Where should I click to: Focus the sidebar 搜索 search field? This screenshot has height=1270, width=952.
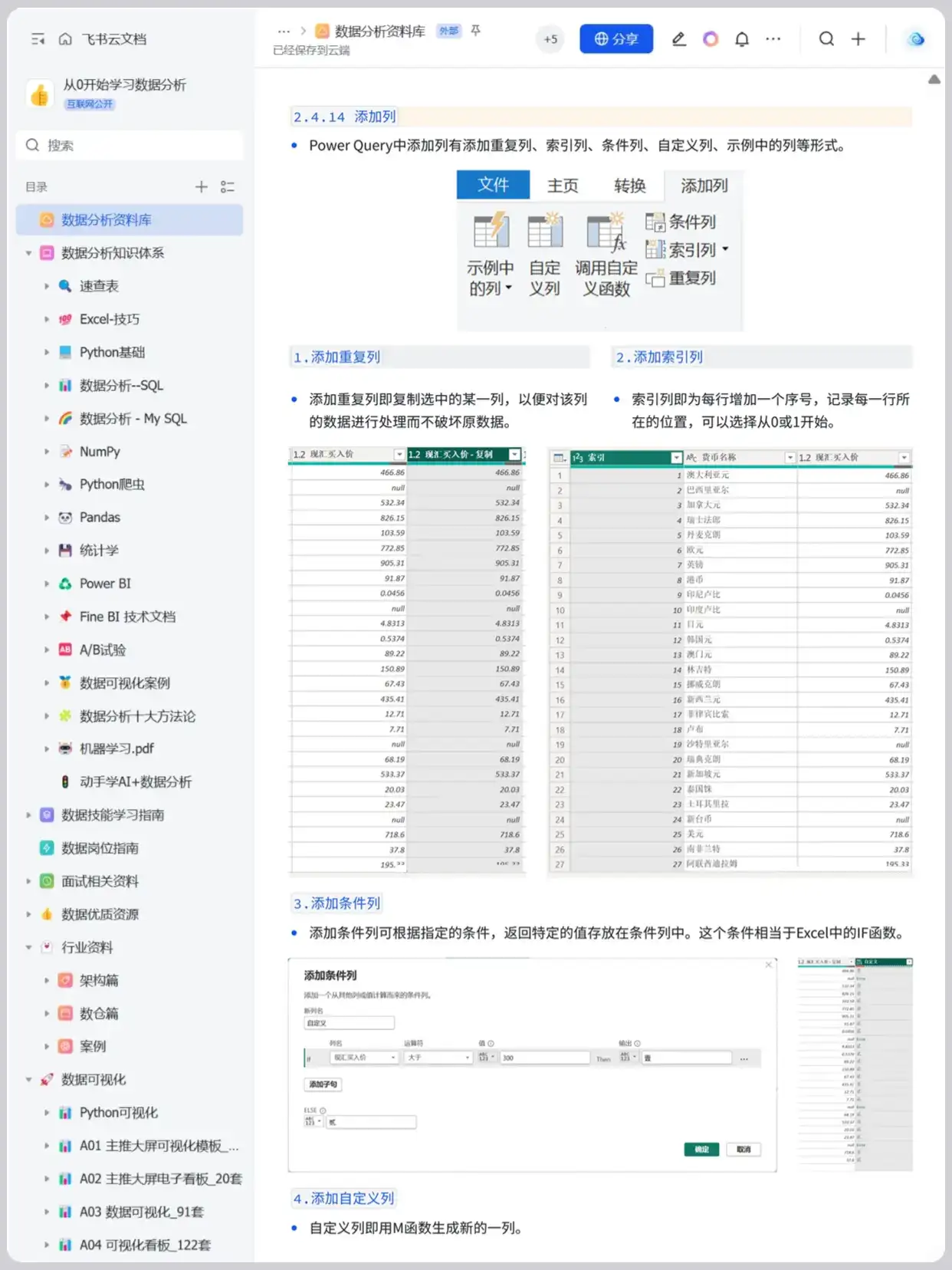coord(130,145)
